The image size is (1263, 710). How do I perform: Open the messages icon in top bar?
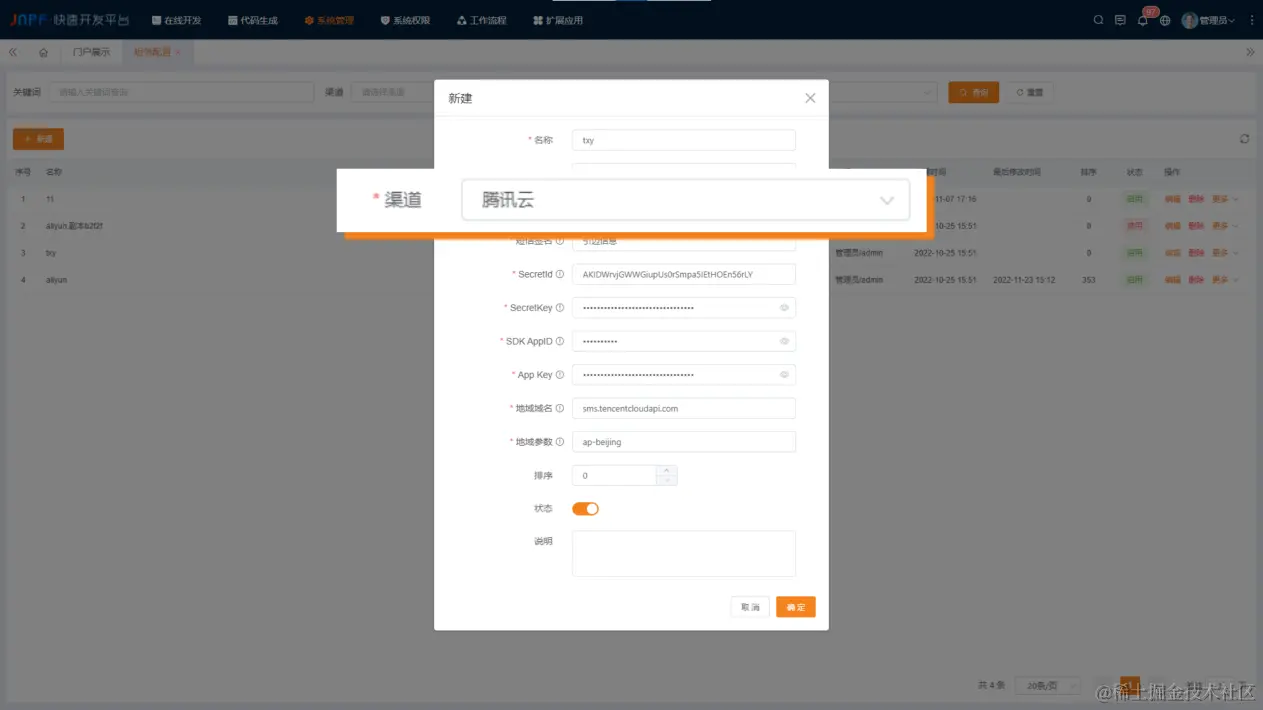click(x=1120, y=20)
